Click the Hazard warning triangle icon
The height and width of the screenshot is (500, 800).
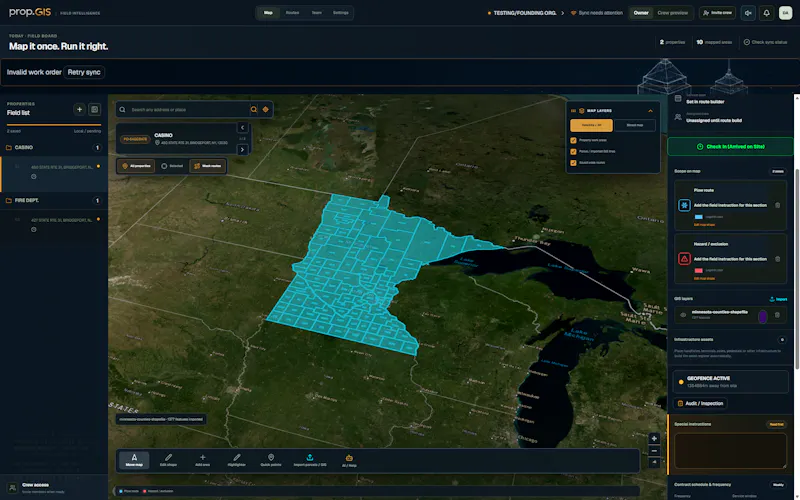(684, 259)
